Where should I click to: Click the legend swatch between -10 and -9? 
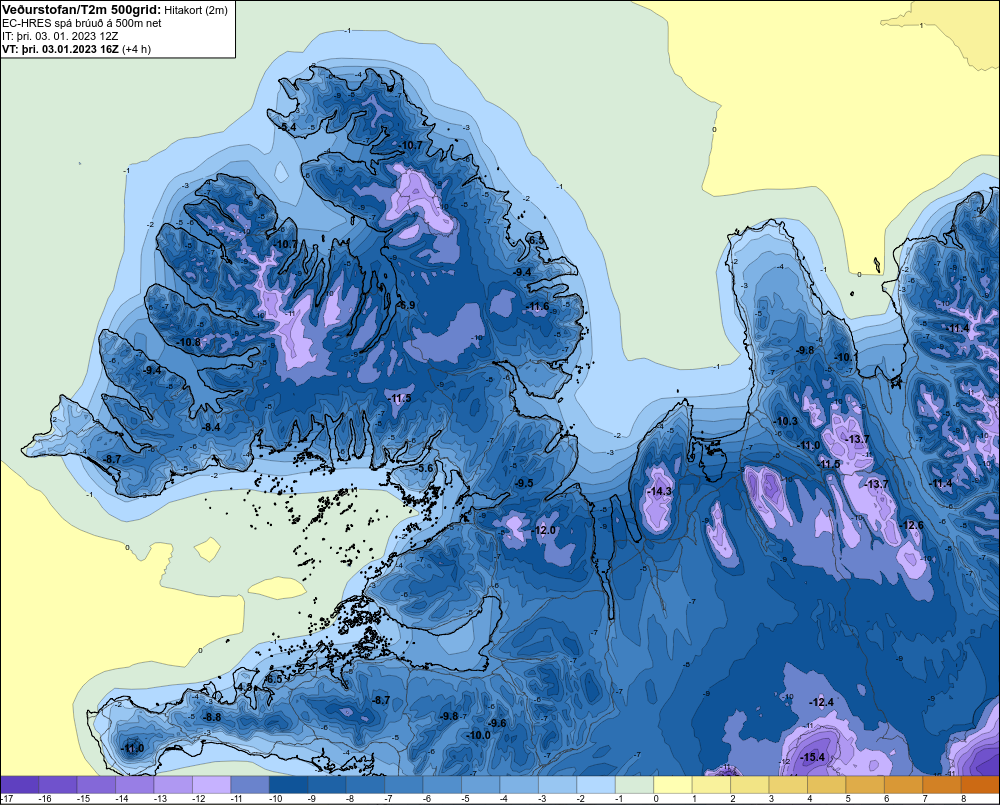pyautogui.click(x=289, y=785)
